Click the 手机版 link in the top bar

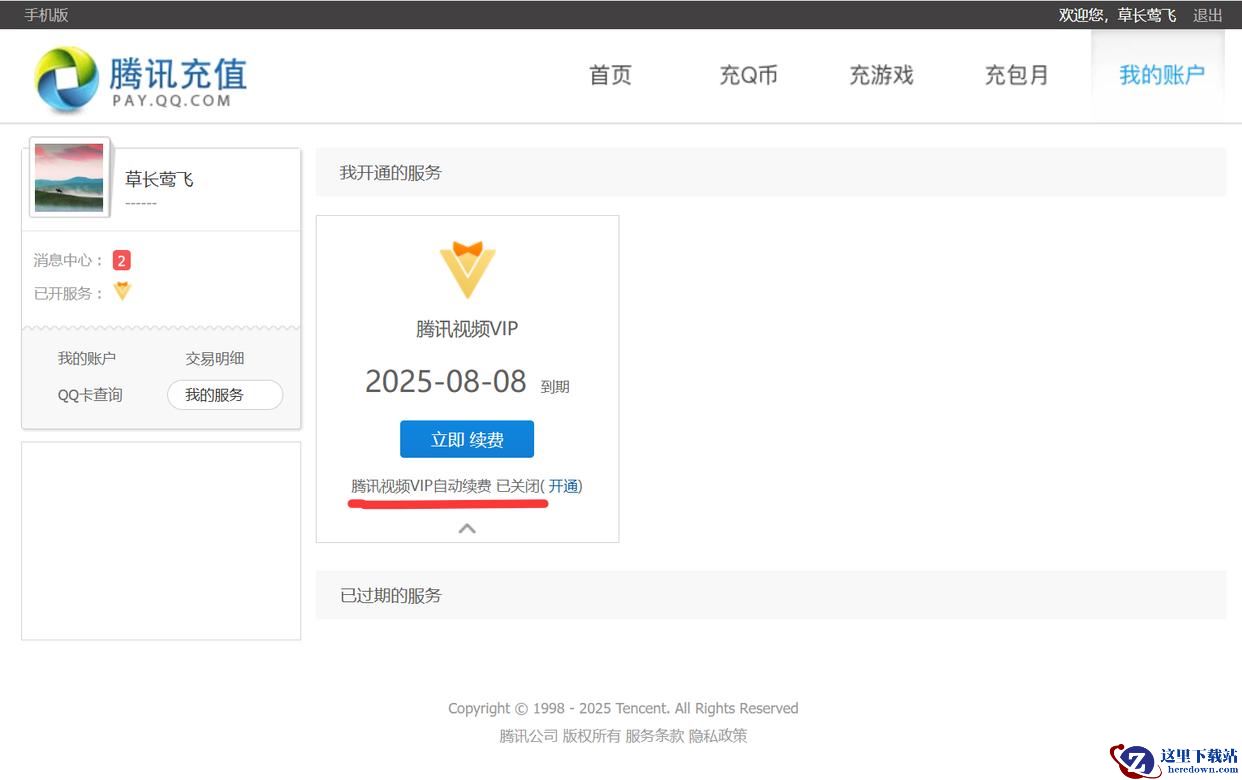46,15
